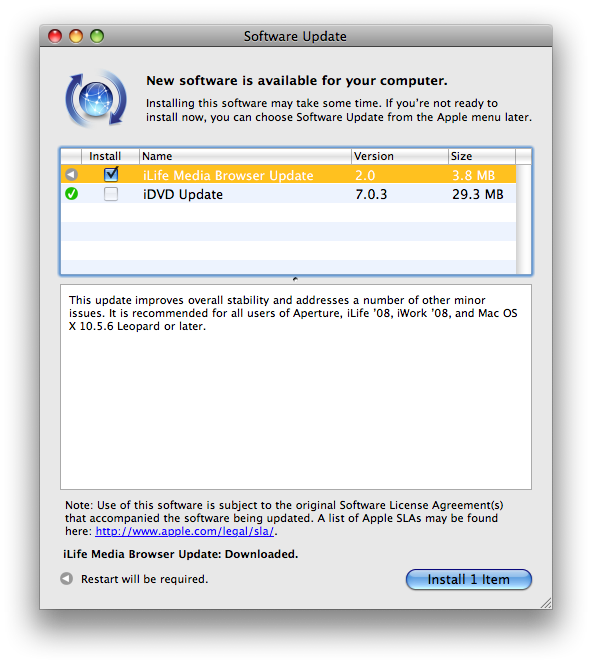Click the Software Update window title
592x664 pixels.
(295, 36)
